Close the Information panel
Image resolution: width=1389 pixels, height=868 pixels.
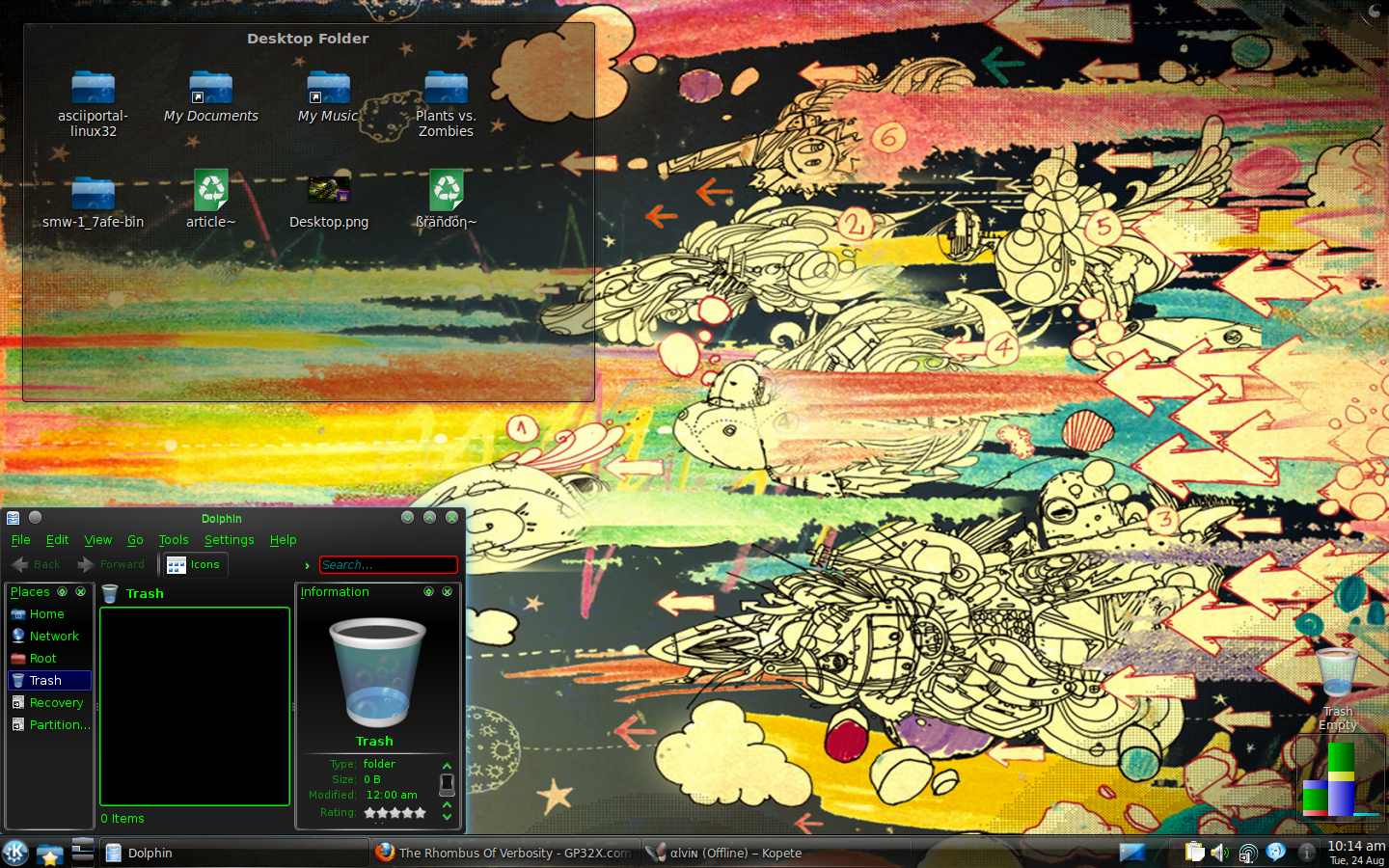(x=448, y=592)
